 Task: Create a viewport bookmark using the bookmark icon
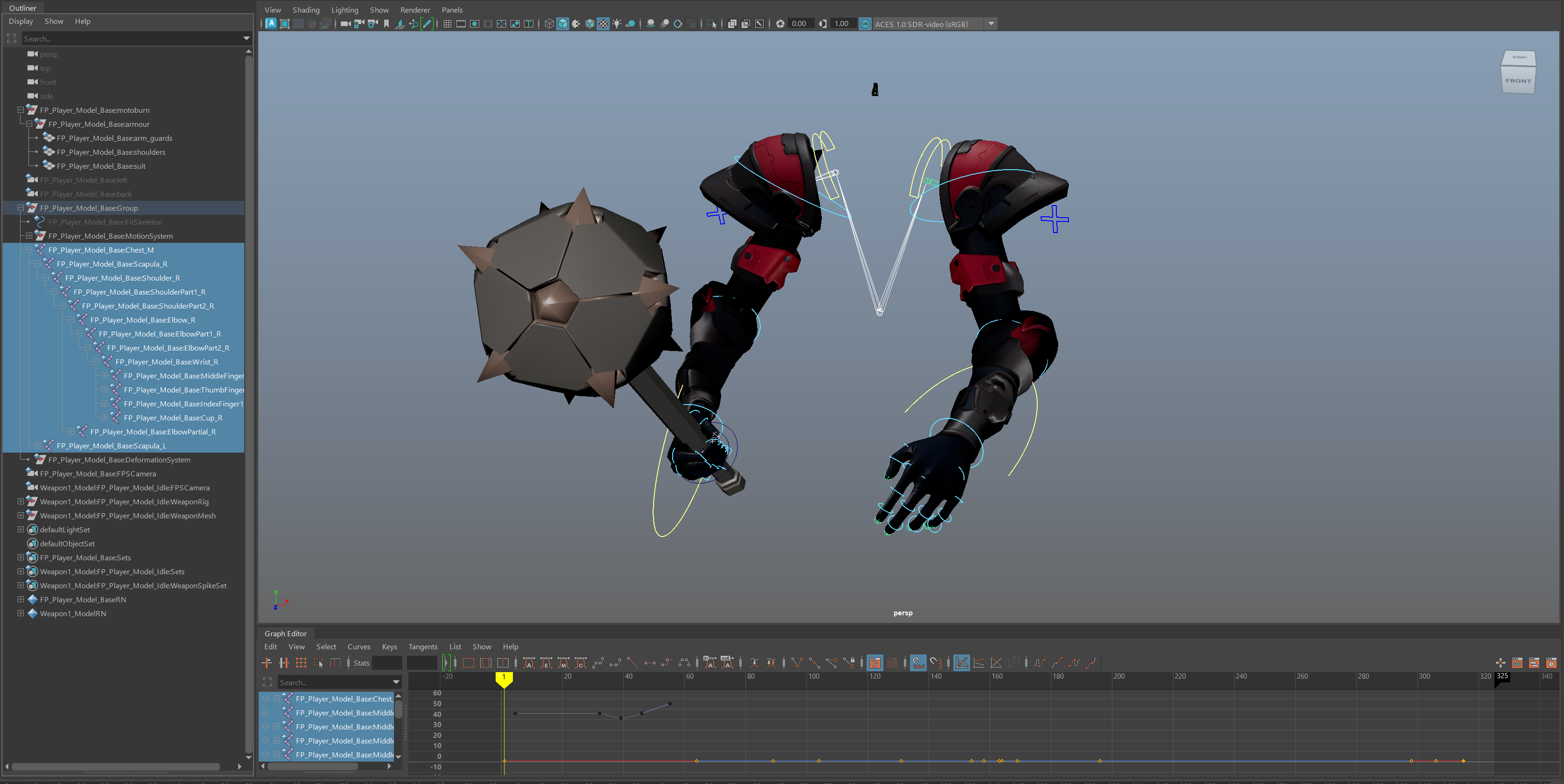pyautogui.click(x=387, y=24)
